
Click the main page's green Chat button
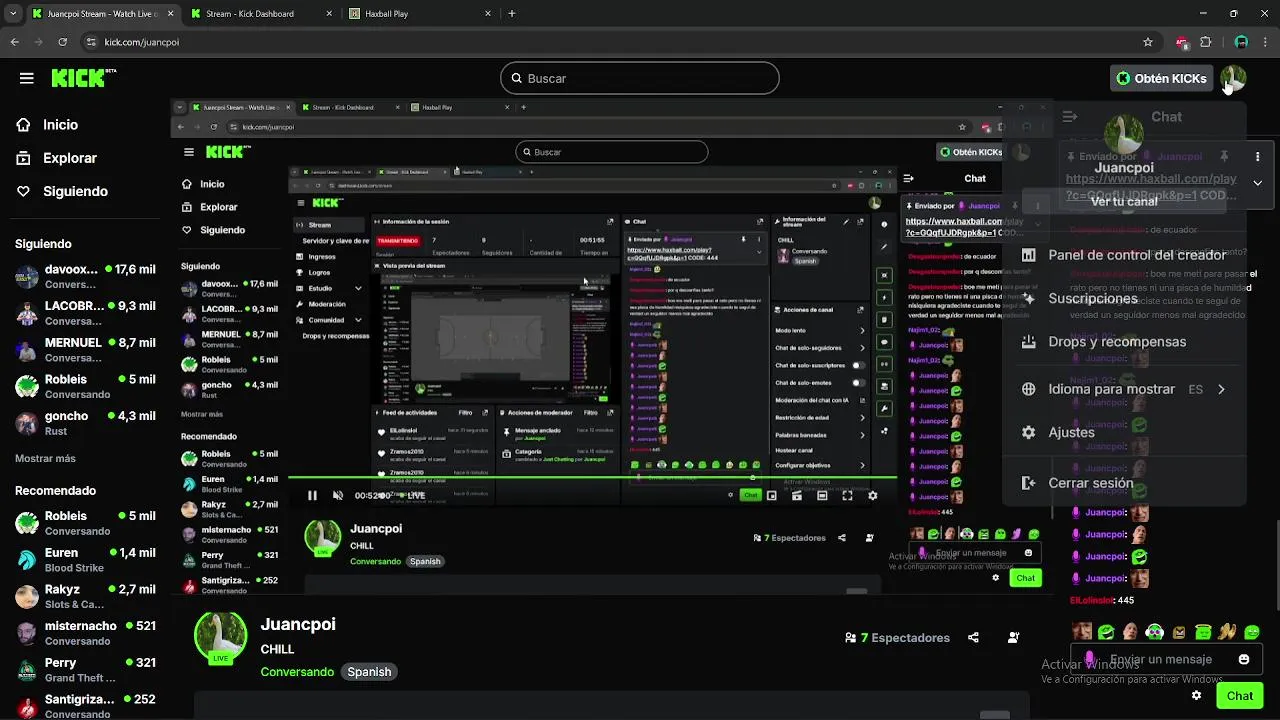(x=1239, y=696)
